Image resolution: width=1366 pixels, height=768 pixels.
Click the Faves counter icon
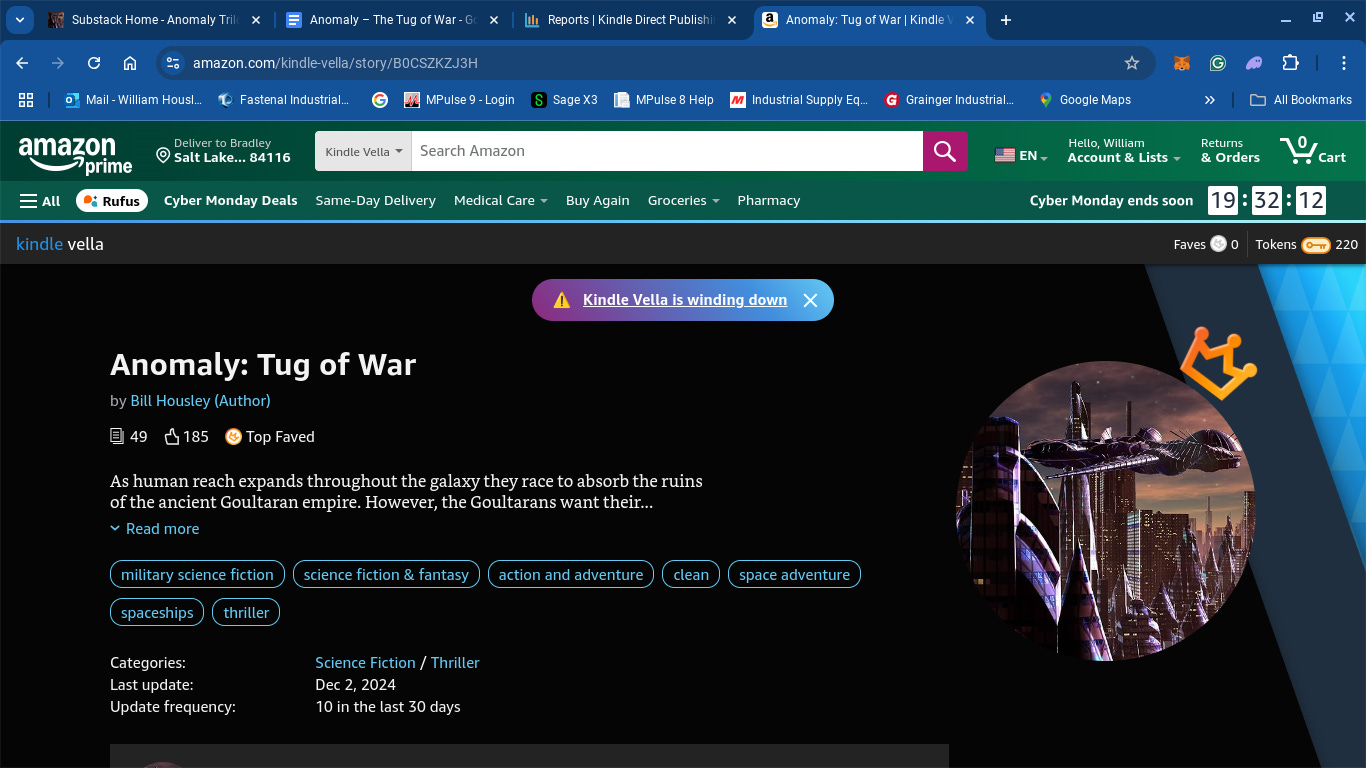[x=1218, y=244]
